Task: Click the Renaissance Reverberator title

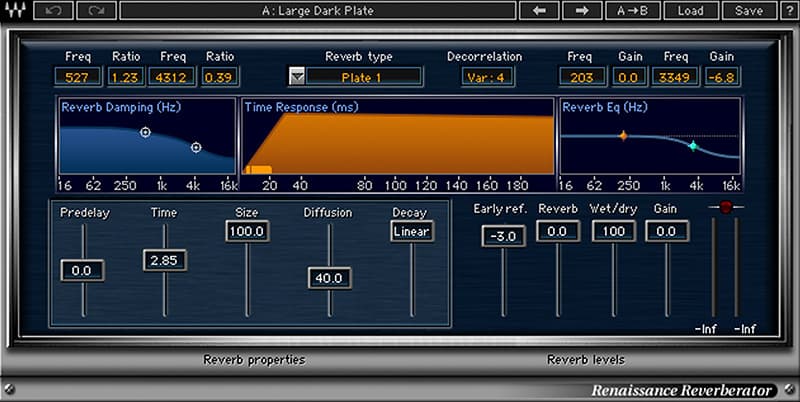Action: coord(681,391)
